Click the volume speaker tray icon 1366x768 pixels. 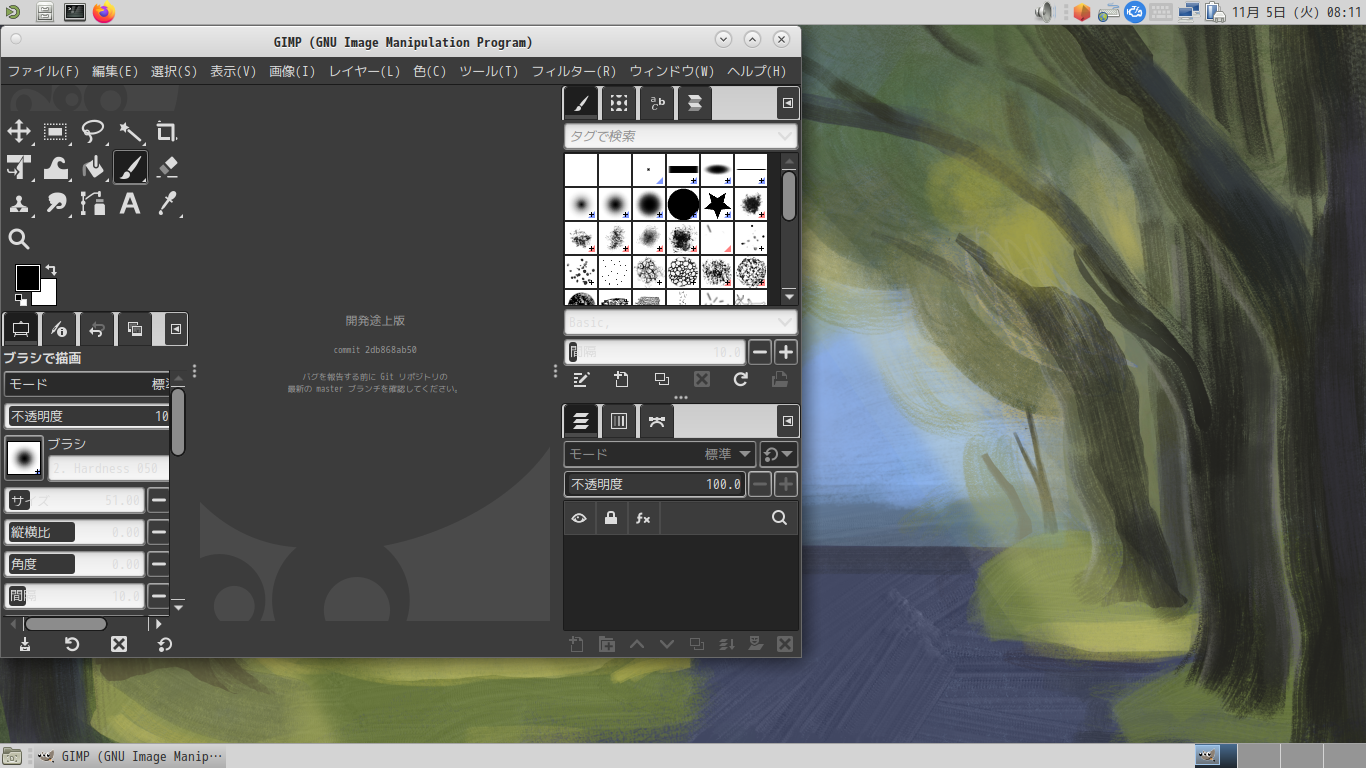(x=1044, y=12)
